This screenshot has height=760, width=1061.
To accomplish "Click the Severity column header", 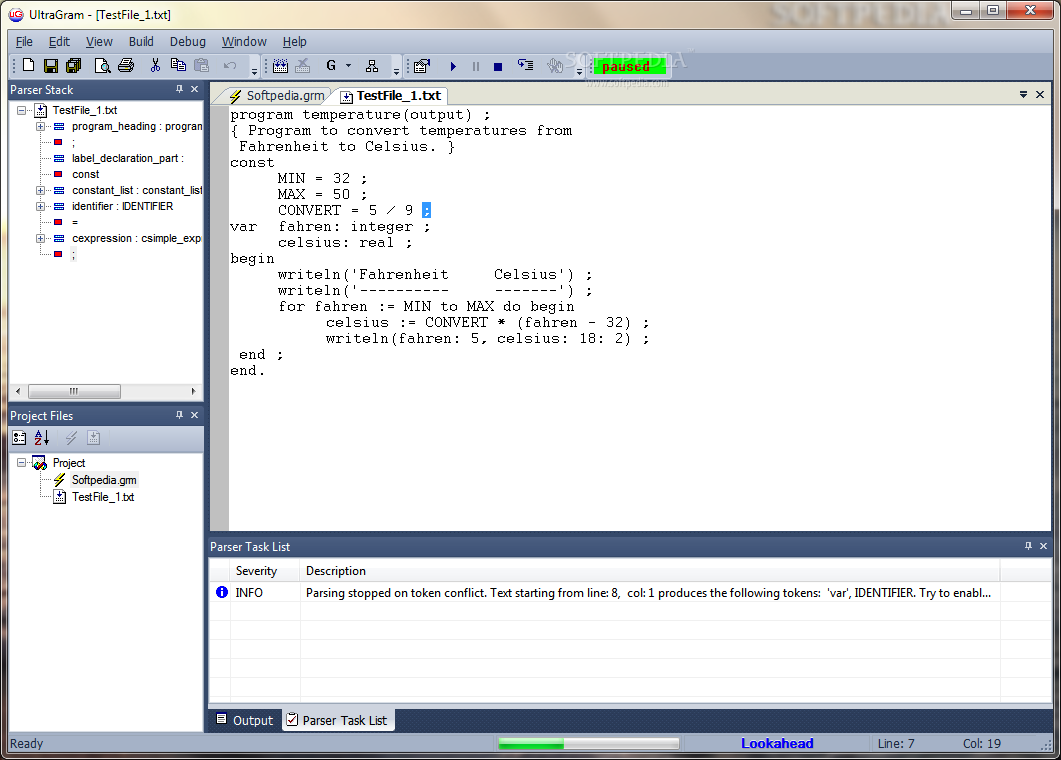I will coord(265,571).
